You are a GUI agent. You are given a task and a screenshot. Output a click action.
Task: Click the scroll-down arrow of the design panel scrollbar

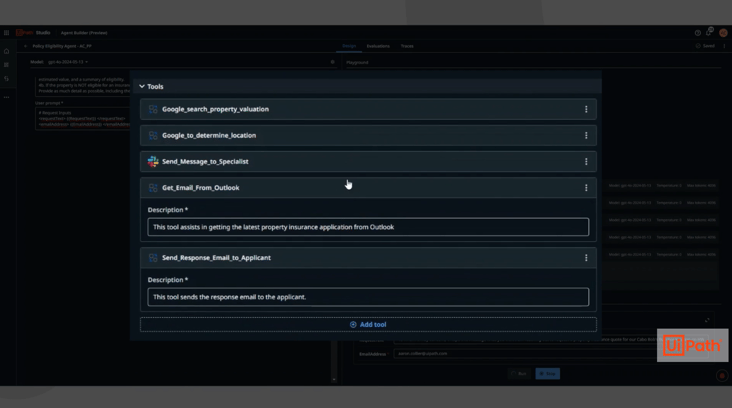334,380
